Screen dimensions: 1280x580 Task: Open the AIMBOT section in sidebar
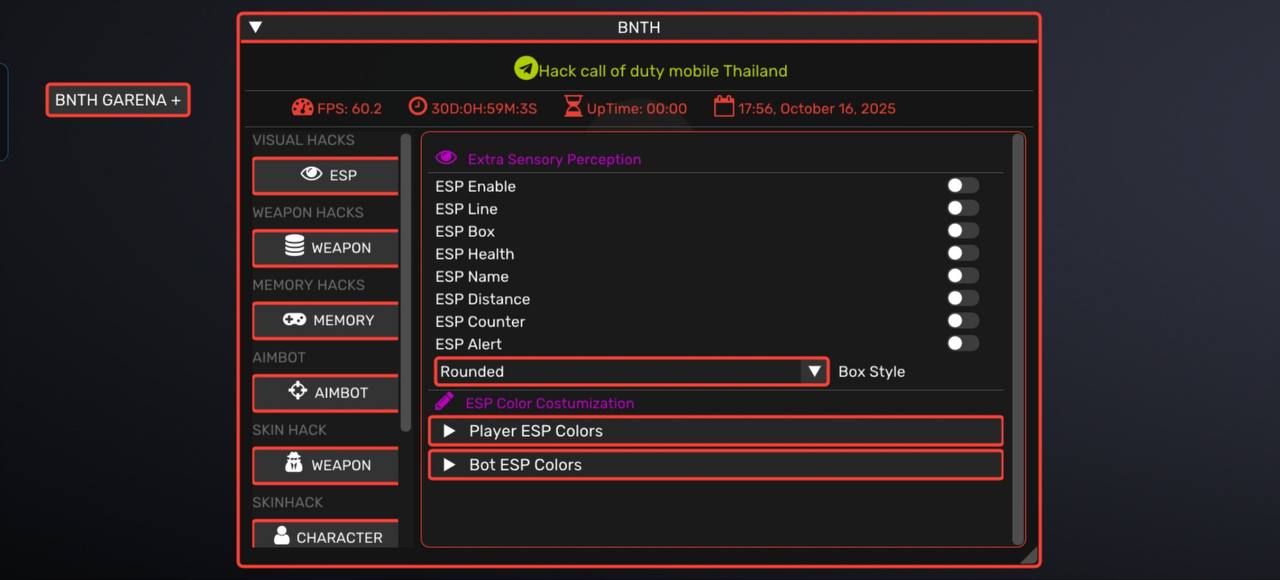point(326,393)
